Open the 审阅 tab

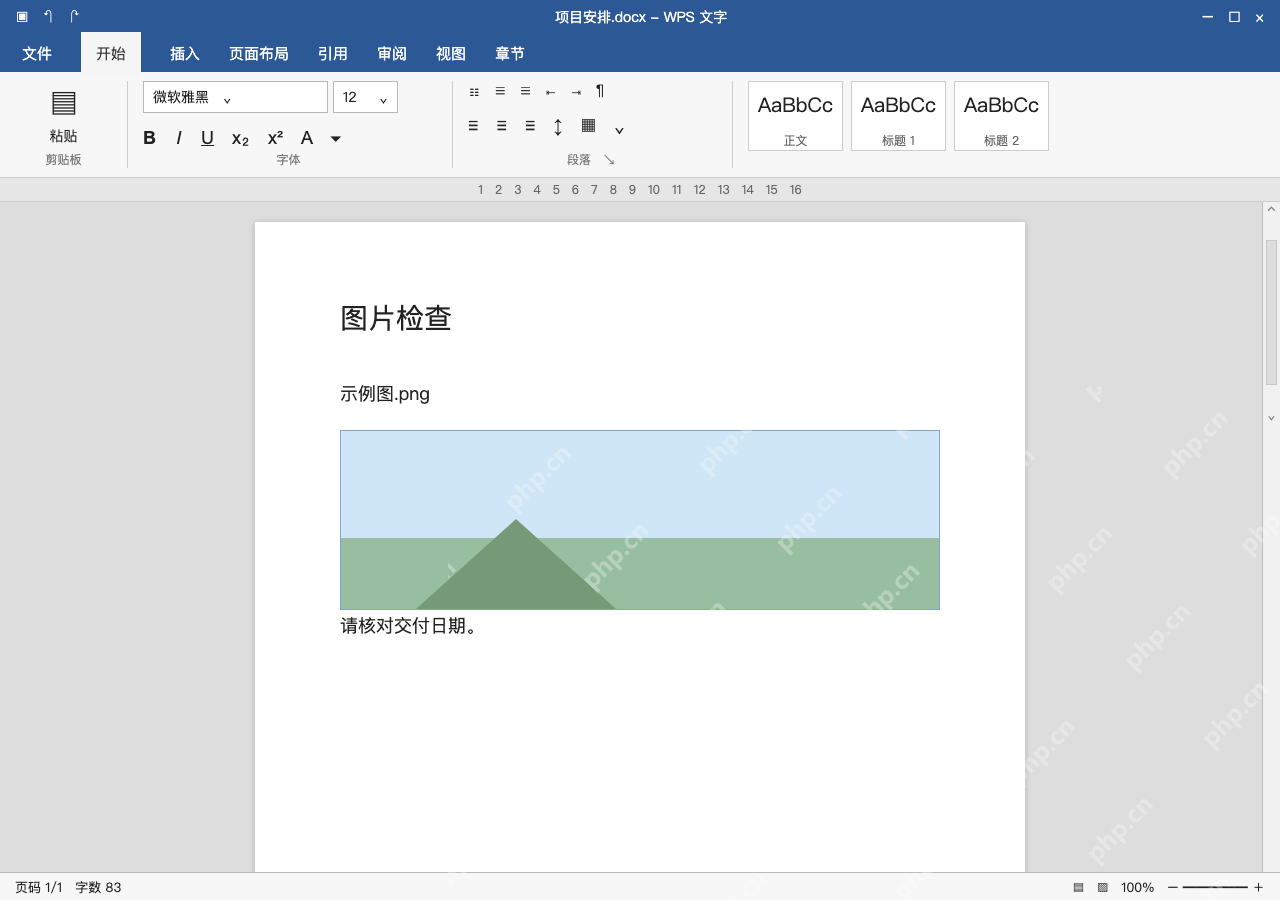(392, 54)
